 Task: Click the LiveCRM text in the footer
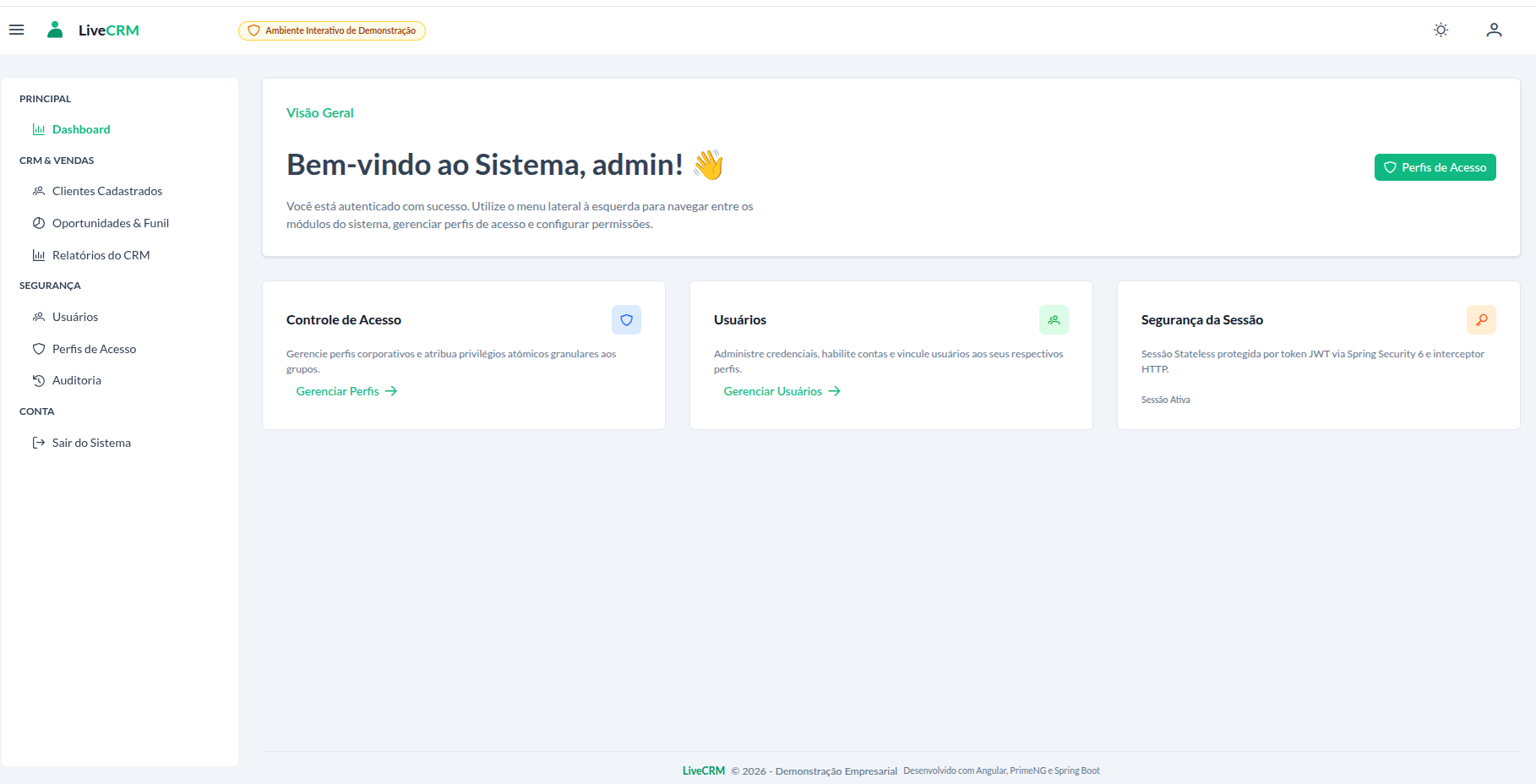704,770
